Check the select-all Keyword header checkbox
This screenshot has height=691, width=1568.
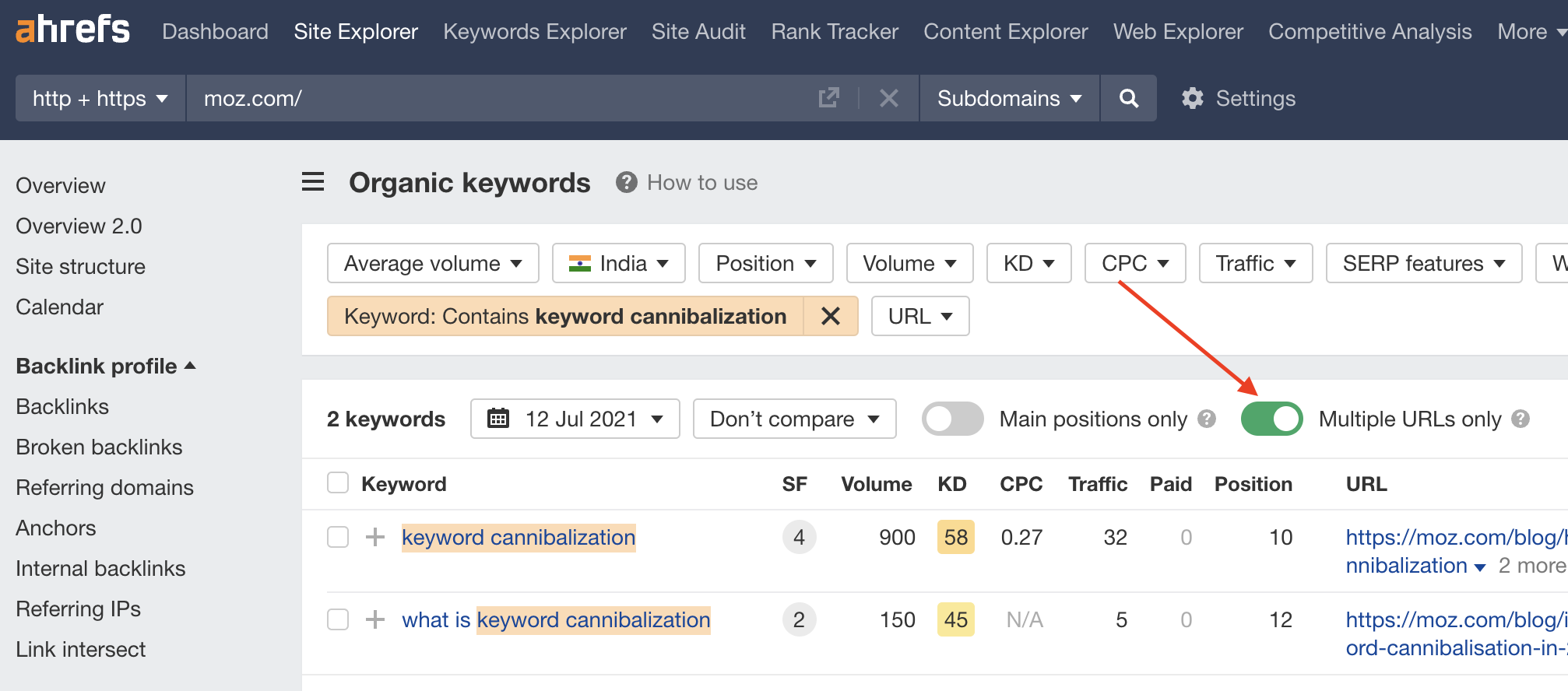tap(338, 483)
